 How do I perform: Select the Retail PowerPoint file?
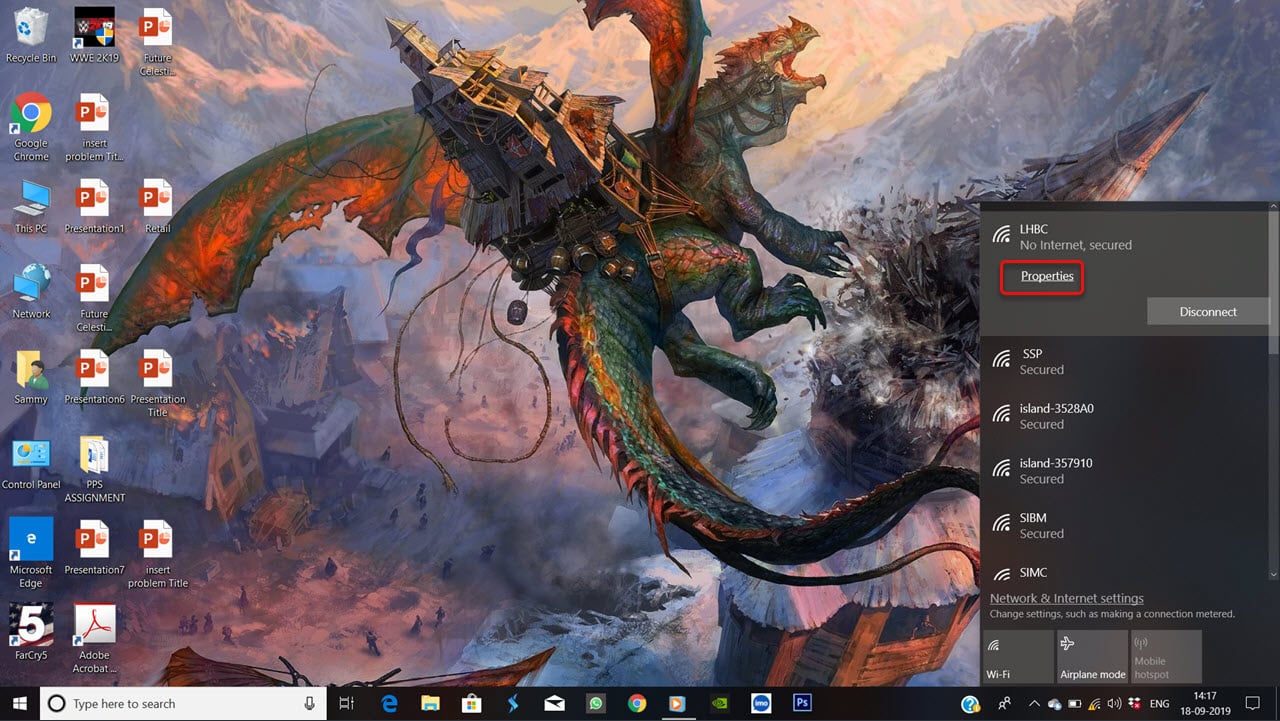(157, 206)
